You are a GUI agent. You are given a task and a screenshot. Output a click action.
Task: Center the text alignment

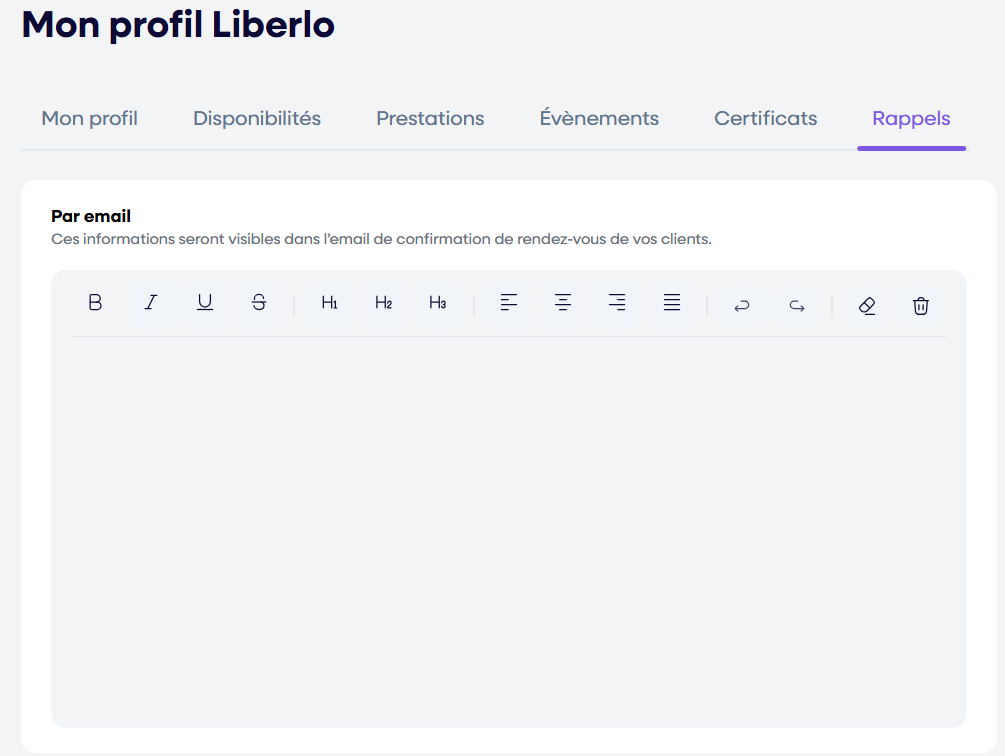(562, 303)
